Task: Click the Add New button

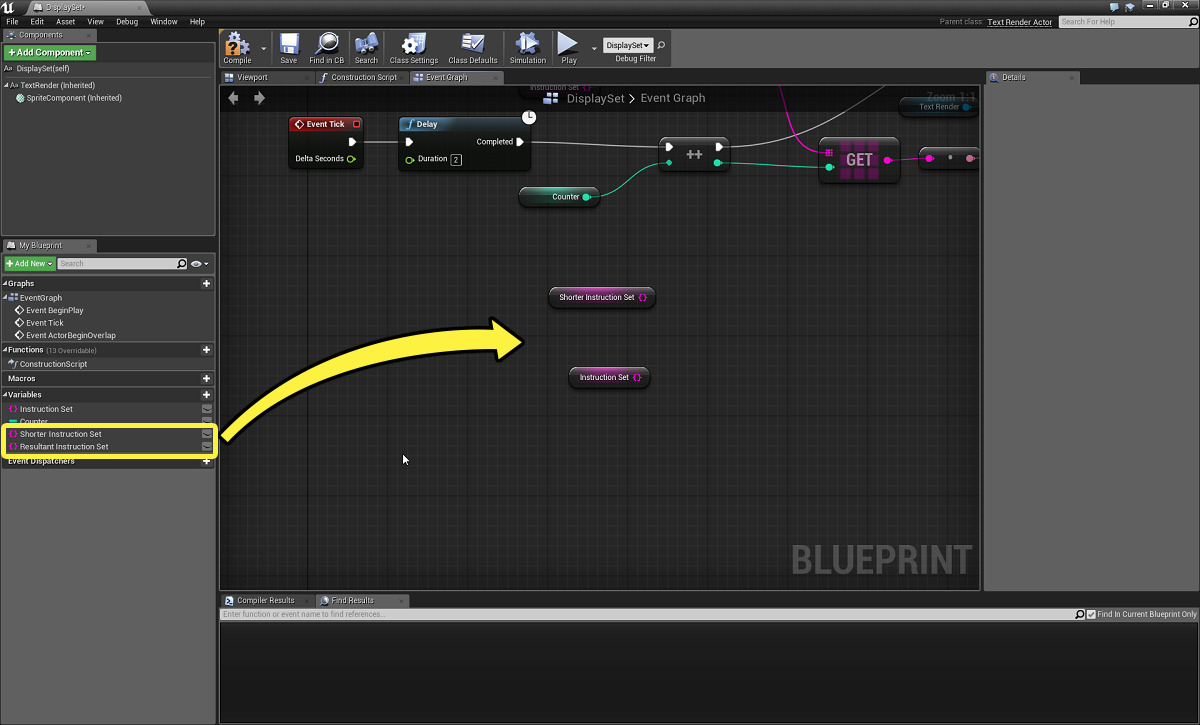Action: [x=29, y=264]
